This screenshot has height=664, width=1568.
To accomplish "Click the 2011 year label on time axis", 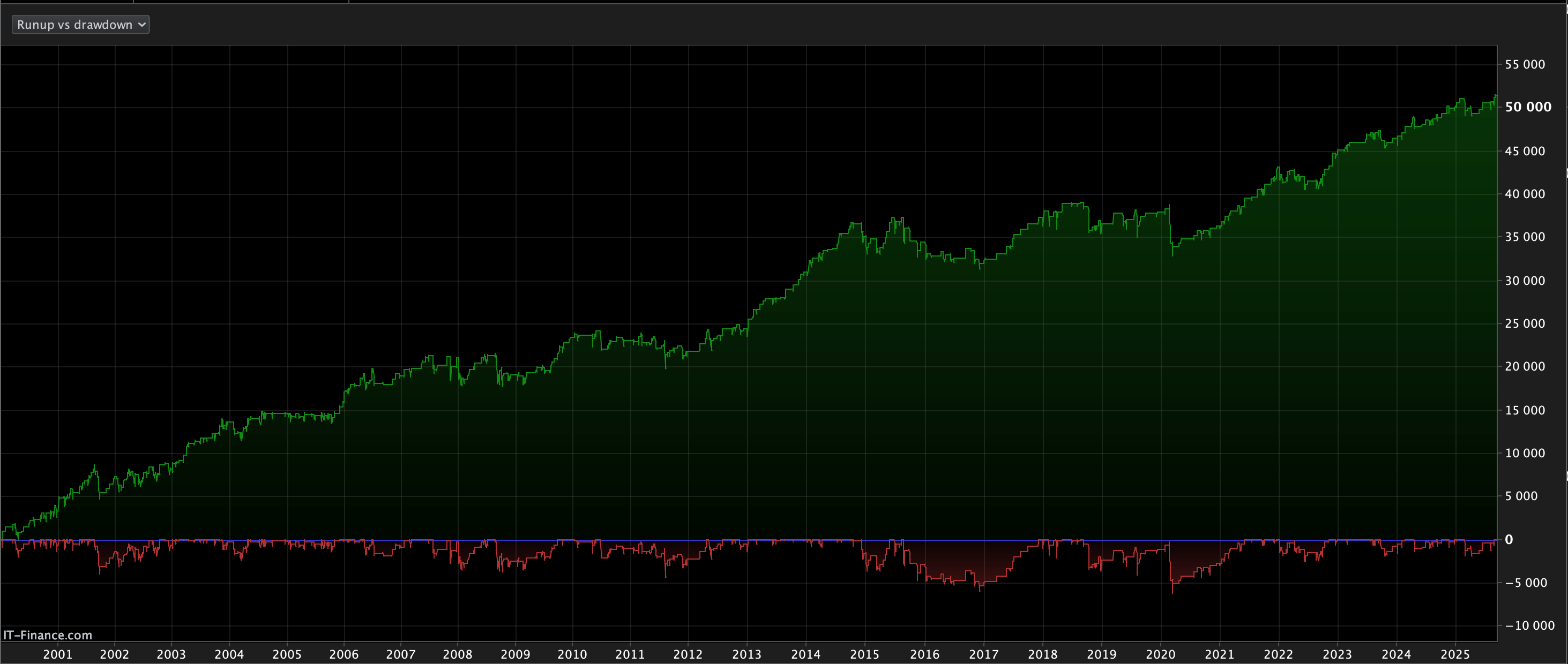I will [630, 654].
